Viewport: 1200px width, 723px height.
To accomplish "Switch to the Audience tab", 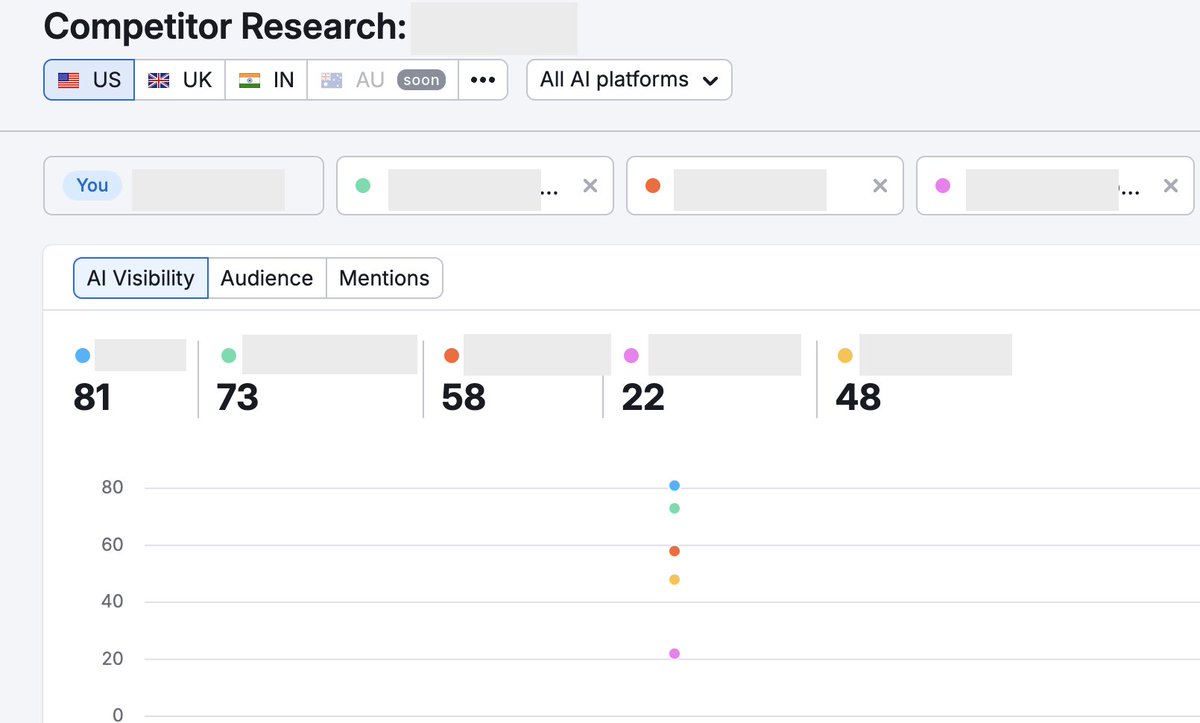I will pyautogui.click(x=267, y=278).
